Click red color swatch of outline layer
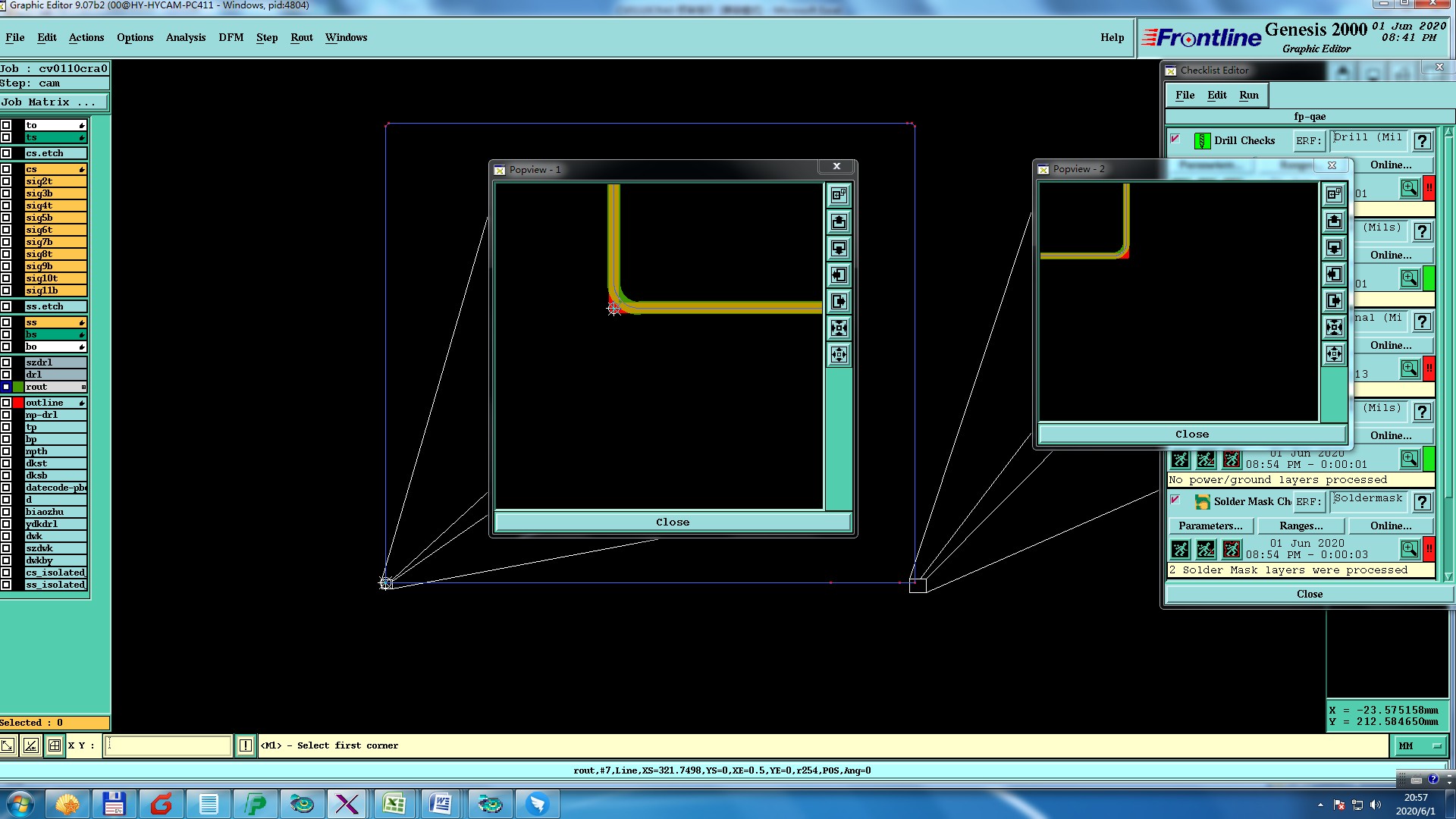 (x=18, y=403)
